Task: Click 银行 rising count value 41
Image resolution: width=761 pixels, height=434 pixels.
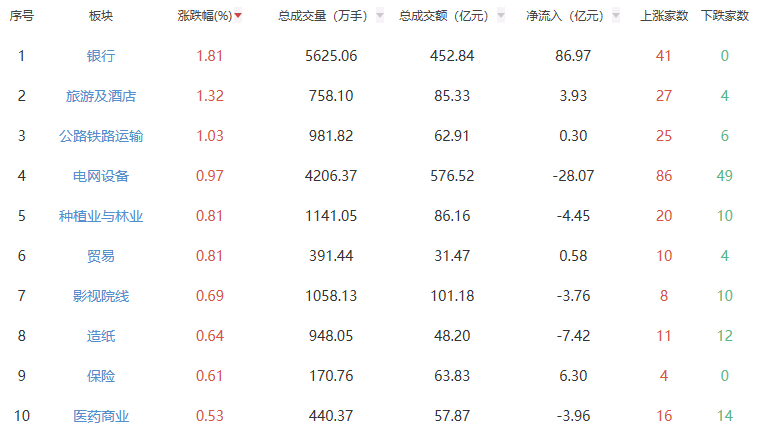Action: (664, 55)
